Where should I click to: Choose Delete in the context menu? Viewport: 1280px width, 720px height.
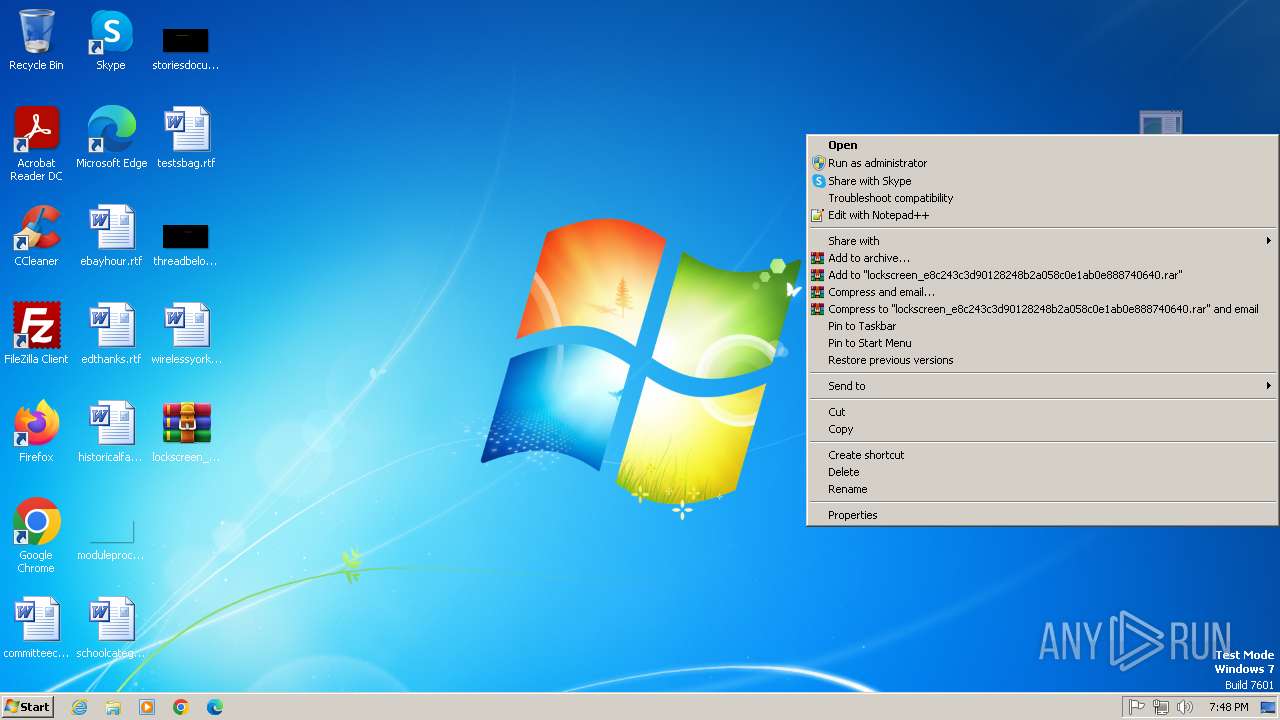1042,472
